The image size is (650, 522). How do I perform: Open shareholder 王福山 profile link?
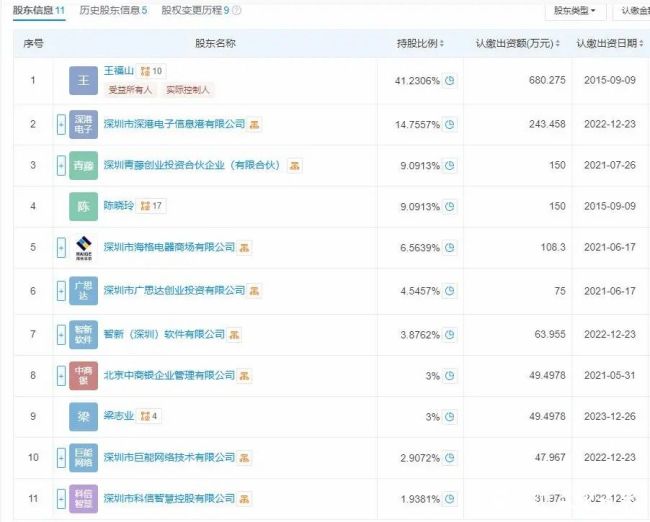click(119, 71)
